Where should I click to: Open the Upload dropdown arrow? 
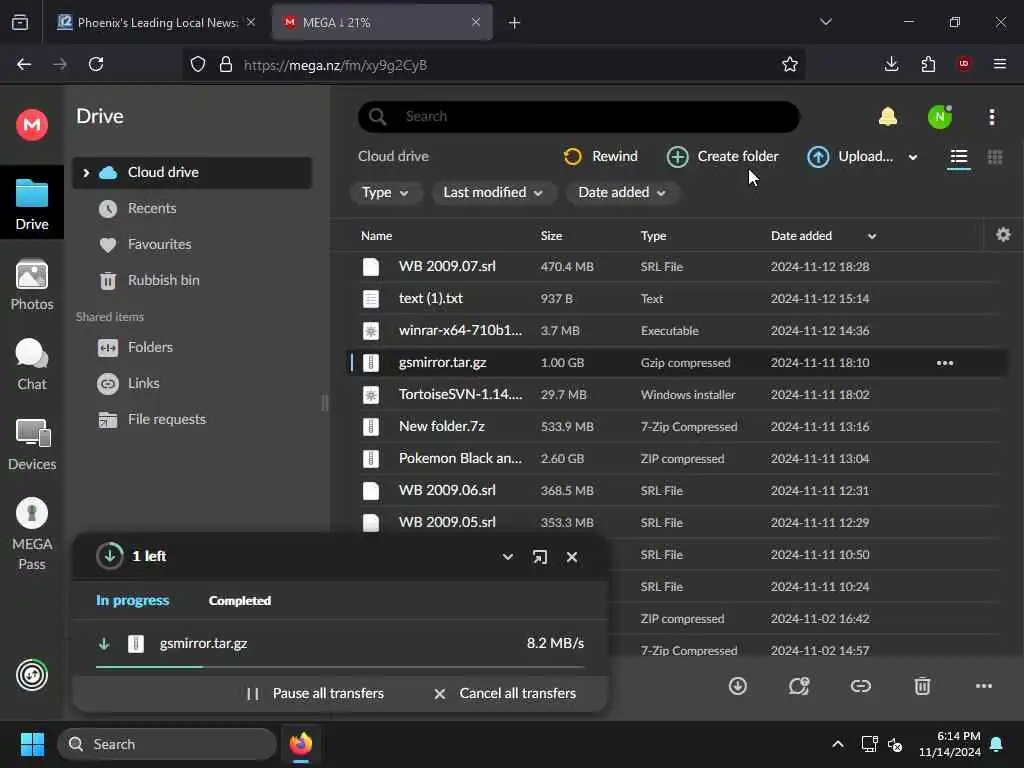[x=912, y=157]
